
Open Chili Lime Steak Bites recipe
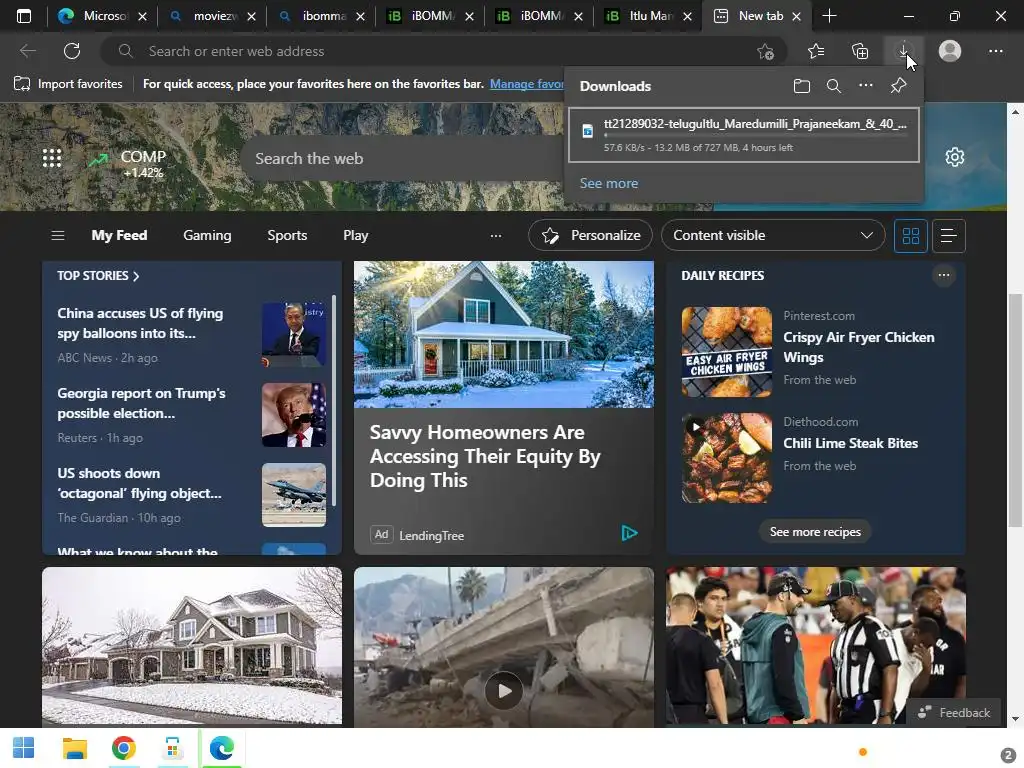[x=850, y=443]
